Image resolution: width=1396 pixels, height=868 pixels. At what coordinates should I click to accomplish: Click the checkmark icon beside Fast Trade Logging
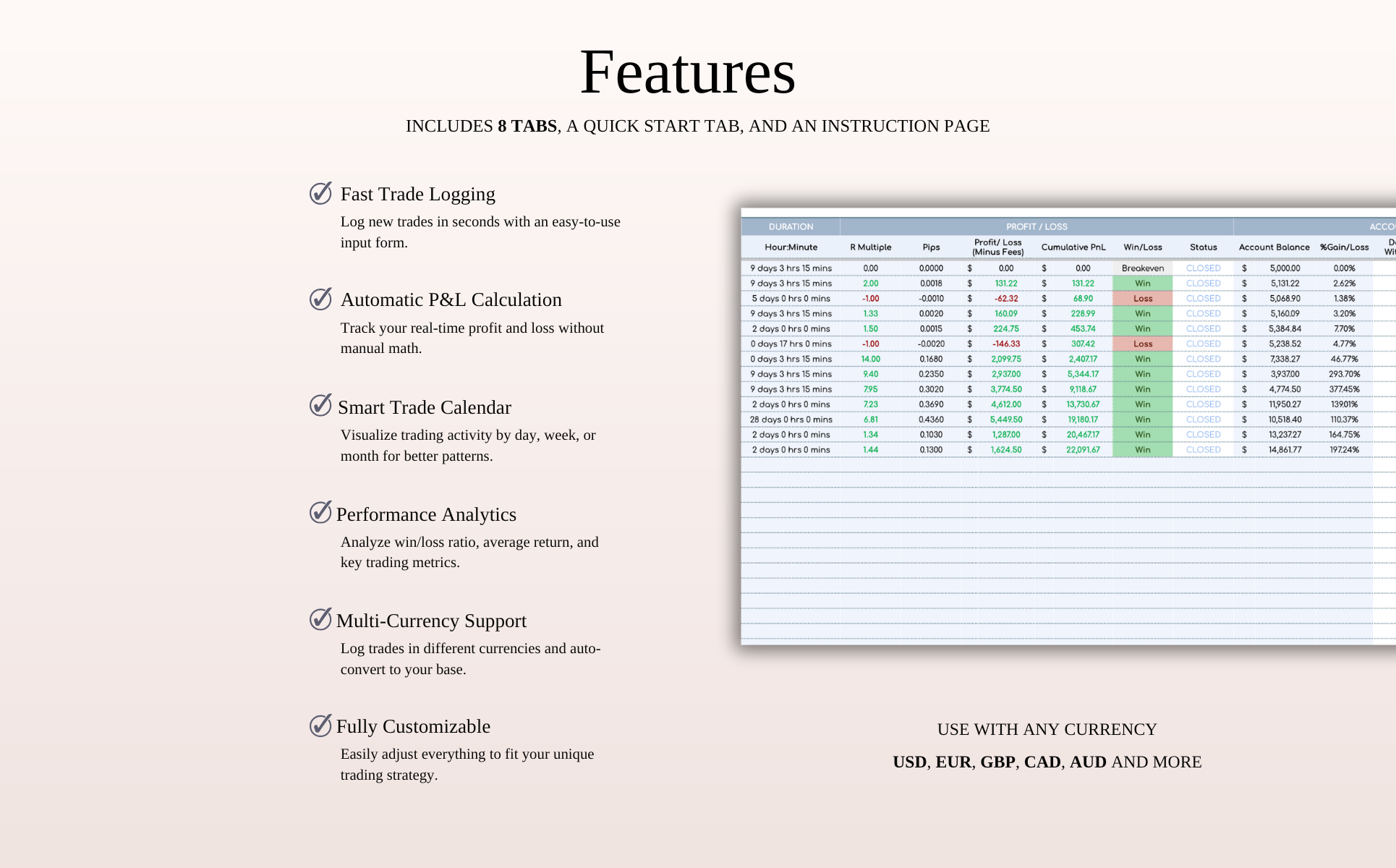tap(320, 193)
